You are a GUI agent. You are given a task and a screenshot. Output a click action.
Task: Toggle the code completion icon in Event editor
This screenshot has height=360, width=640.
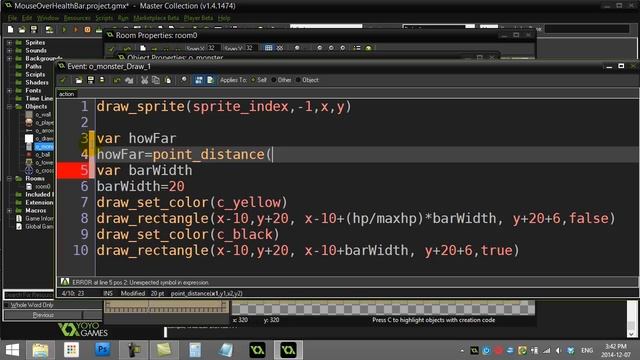pos(199,80)
